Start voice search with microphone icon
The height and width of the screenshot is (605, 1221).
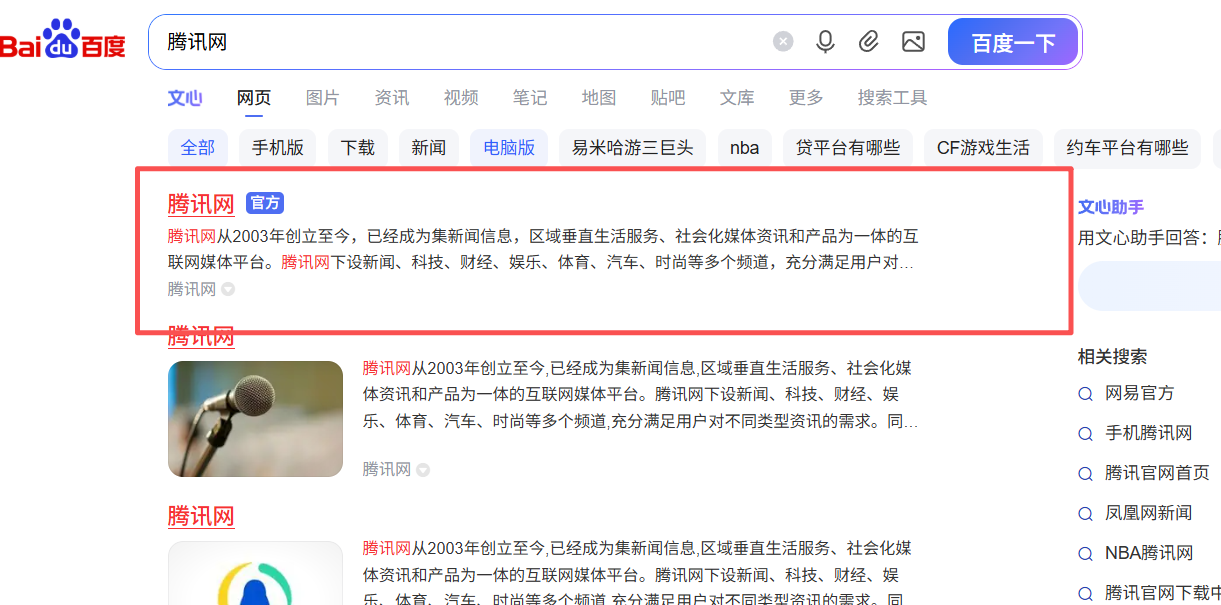click(x=825, y=42)
